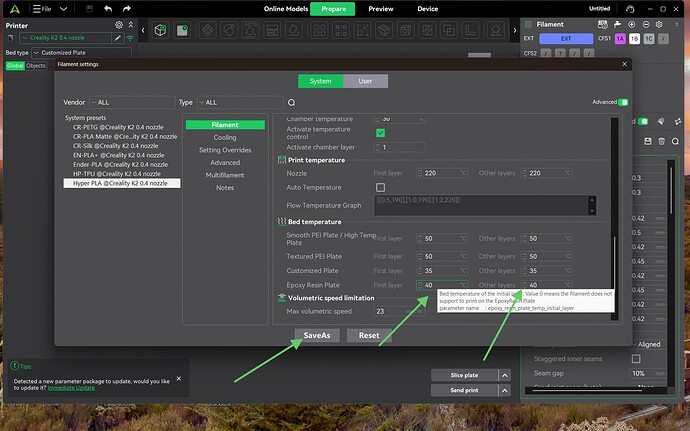
Task: Expand Slice plate options arrow
Action: tap(505, 376)
